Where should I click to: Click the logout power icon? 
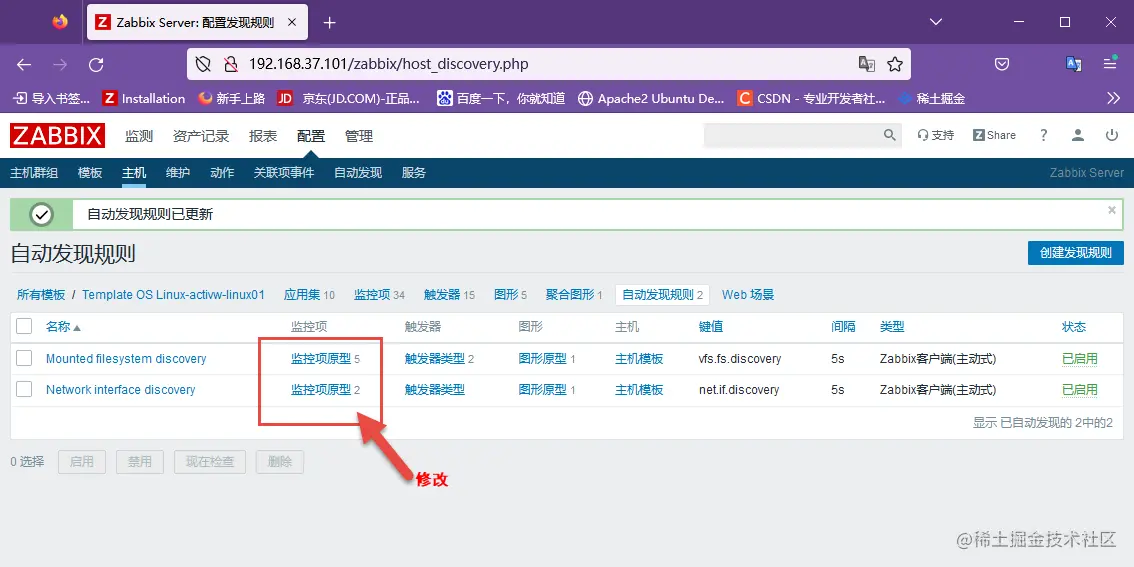tap(1112, 135)
